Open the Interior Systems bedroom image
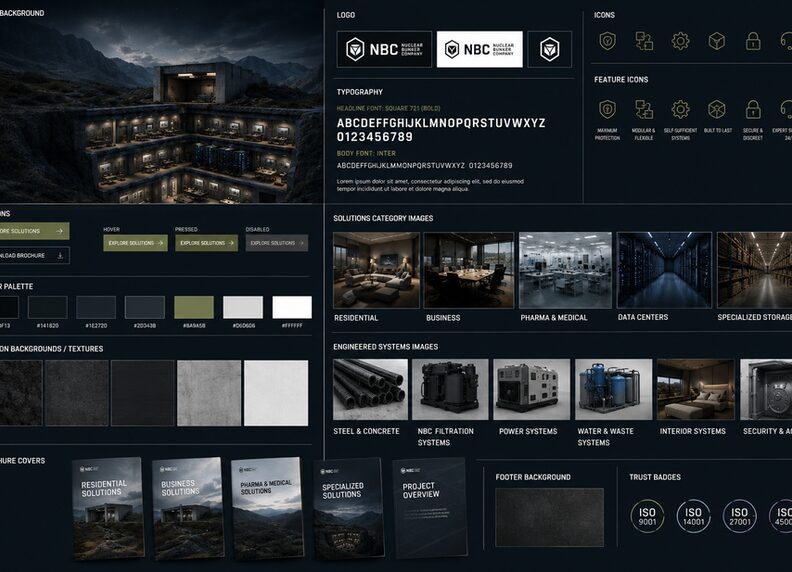The image size is (792, 572). (696, 390)
